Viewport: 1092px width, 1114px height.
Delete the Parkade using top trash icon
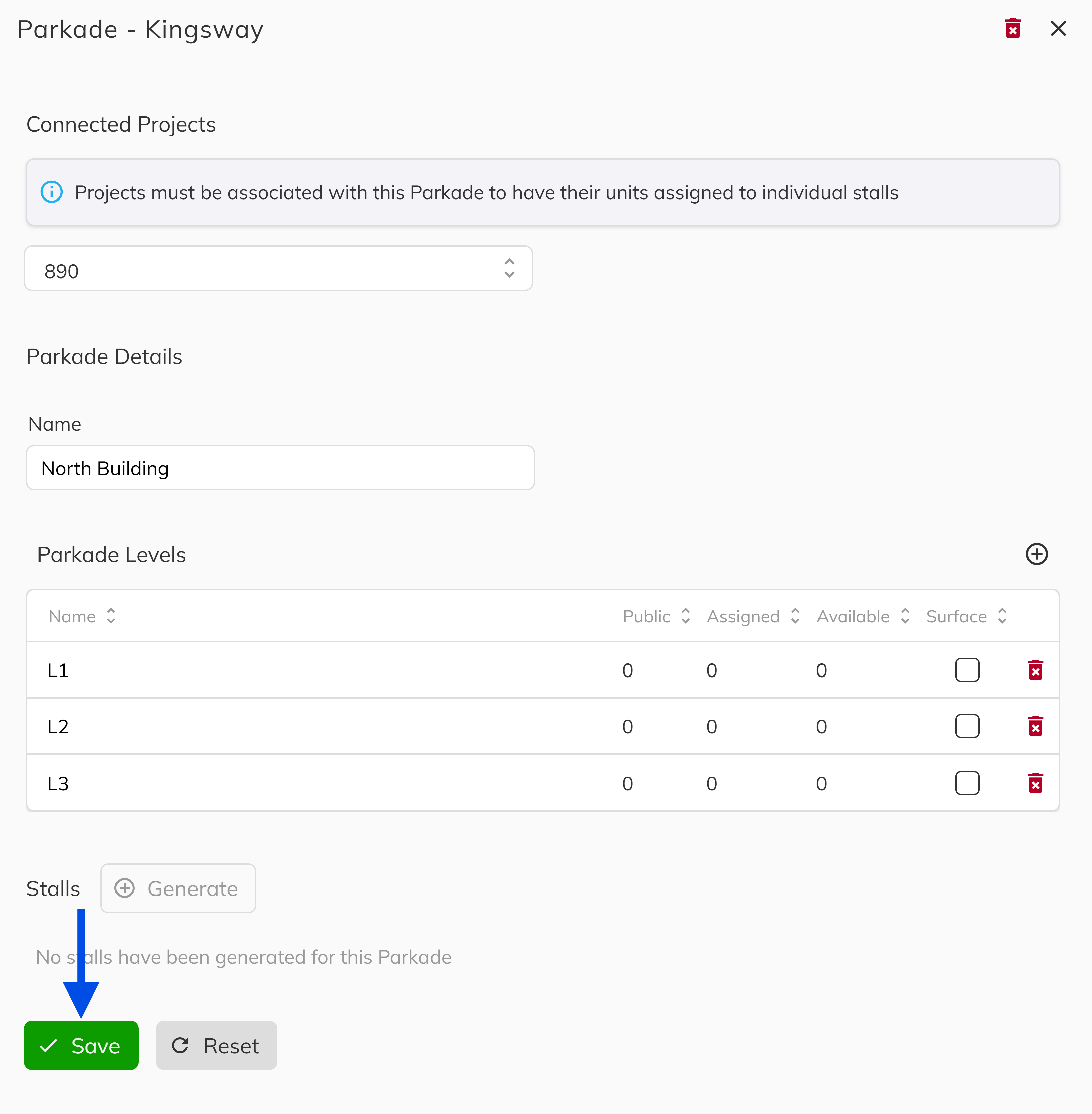(1013, 29)
